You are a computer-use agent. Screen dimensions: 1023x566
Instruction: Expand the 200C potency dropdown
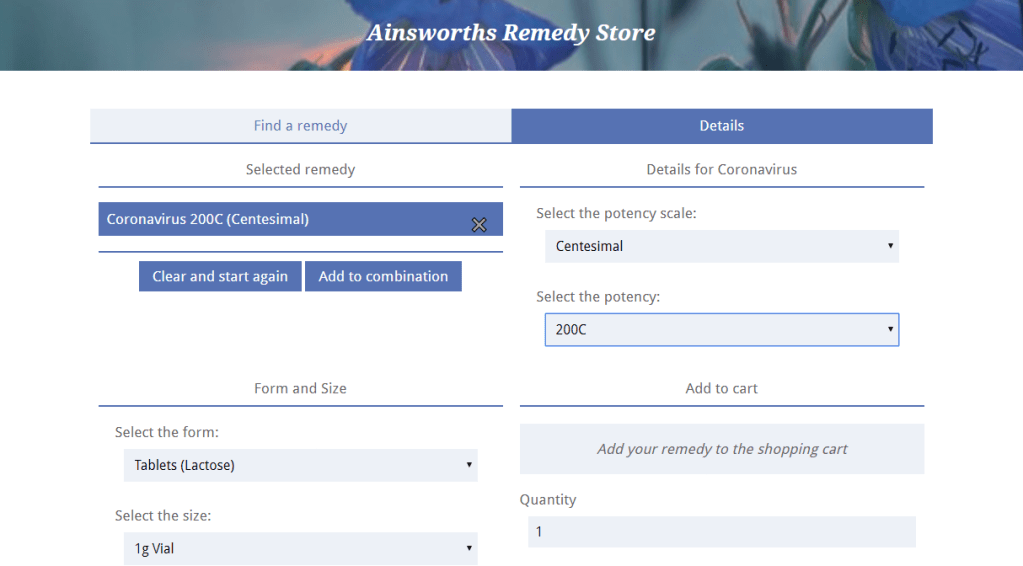click(721, 329)
